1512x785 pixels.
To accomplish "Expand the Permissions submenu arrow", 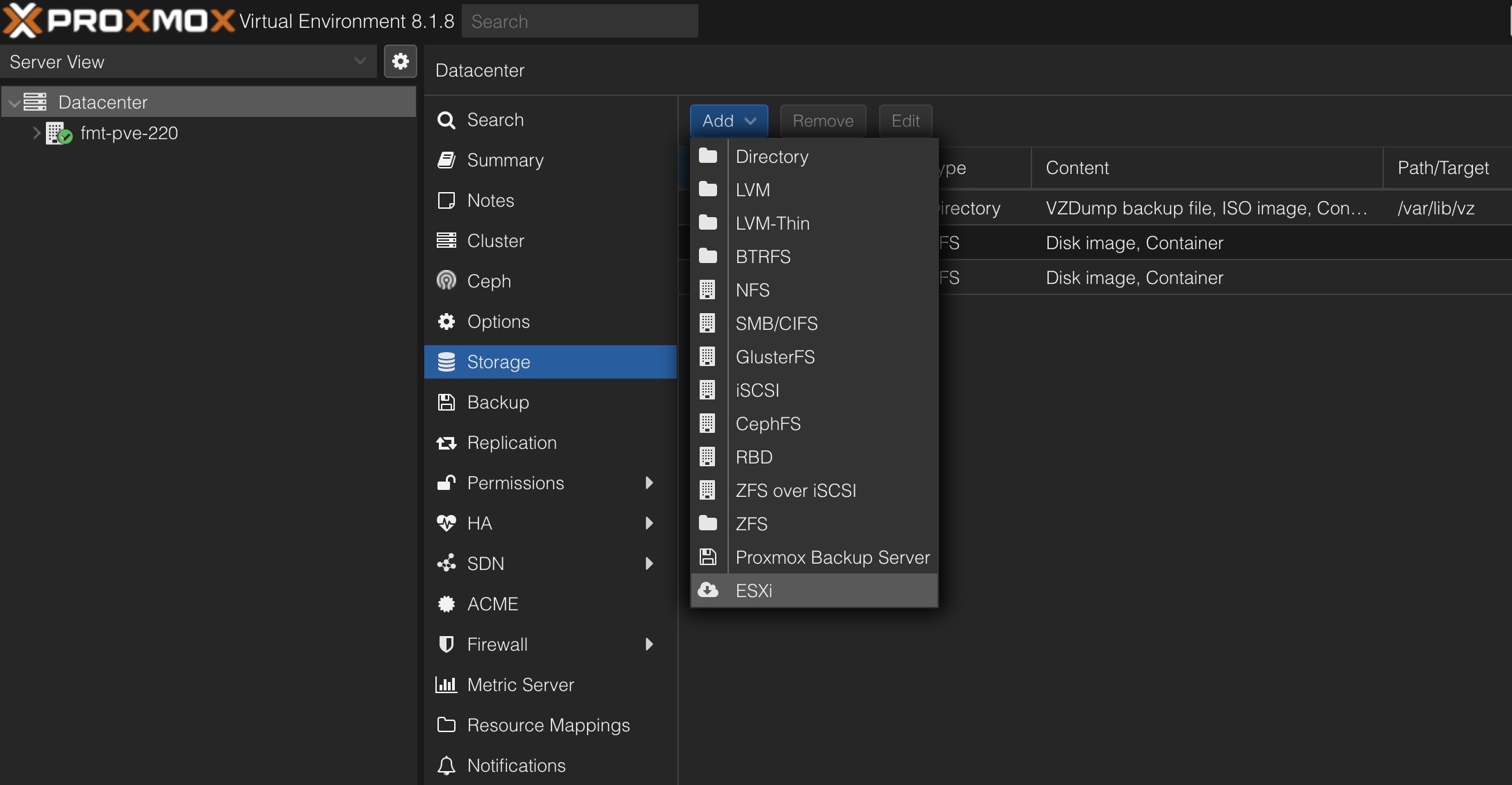I will (x=648, y=482).
